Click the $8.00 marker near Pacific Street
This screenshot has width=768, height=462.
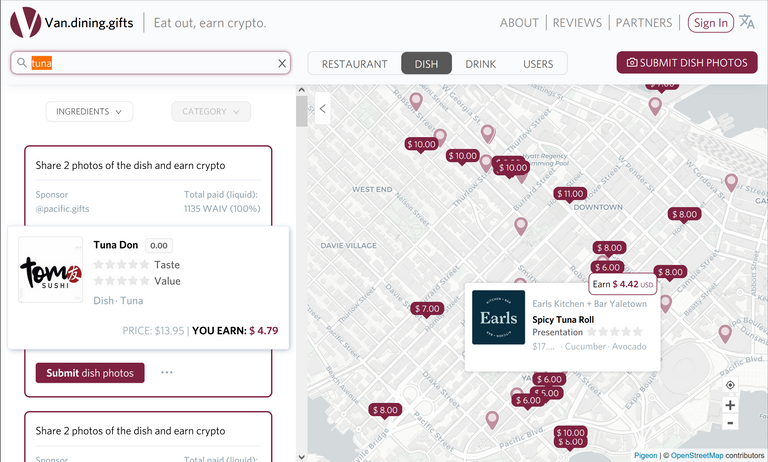[x=385, y=410]
